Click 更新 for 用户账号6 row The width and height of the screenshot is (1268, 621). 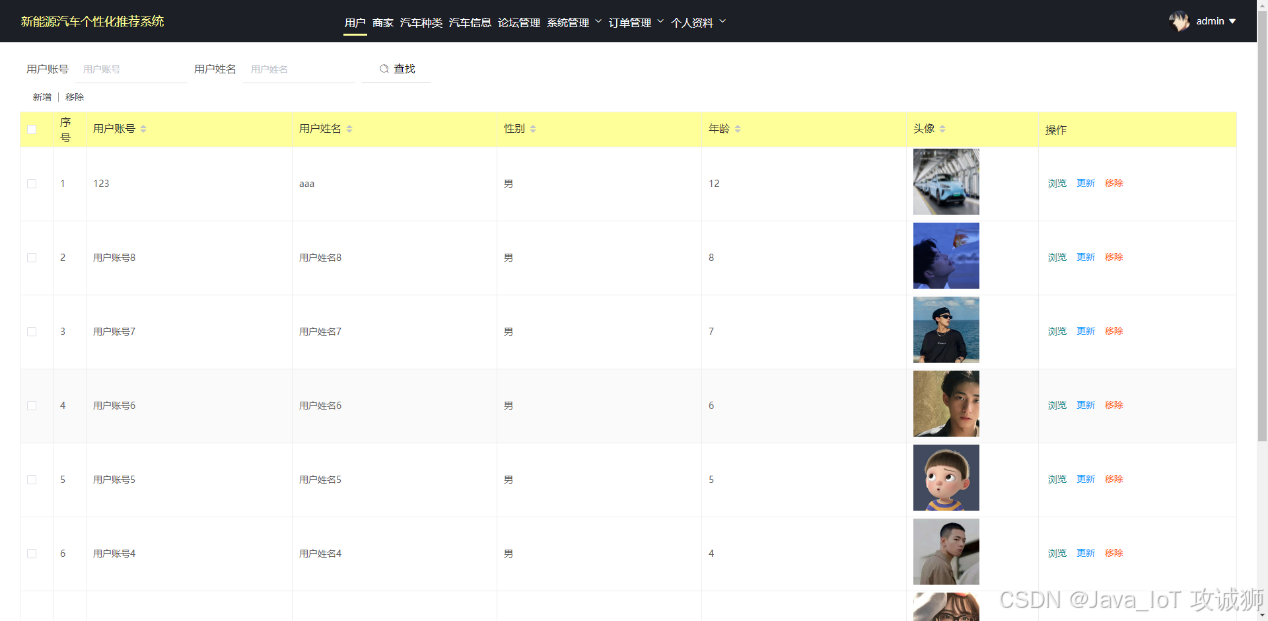1085,405
